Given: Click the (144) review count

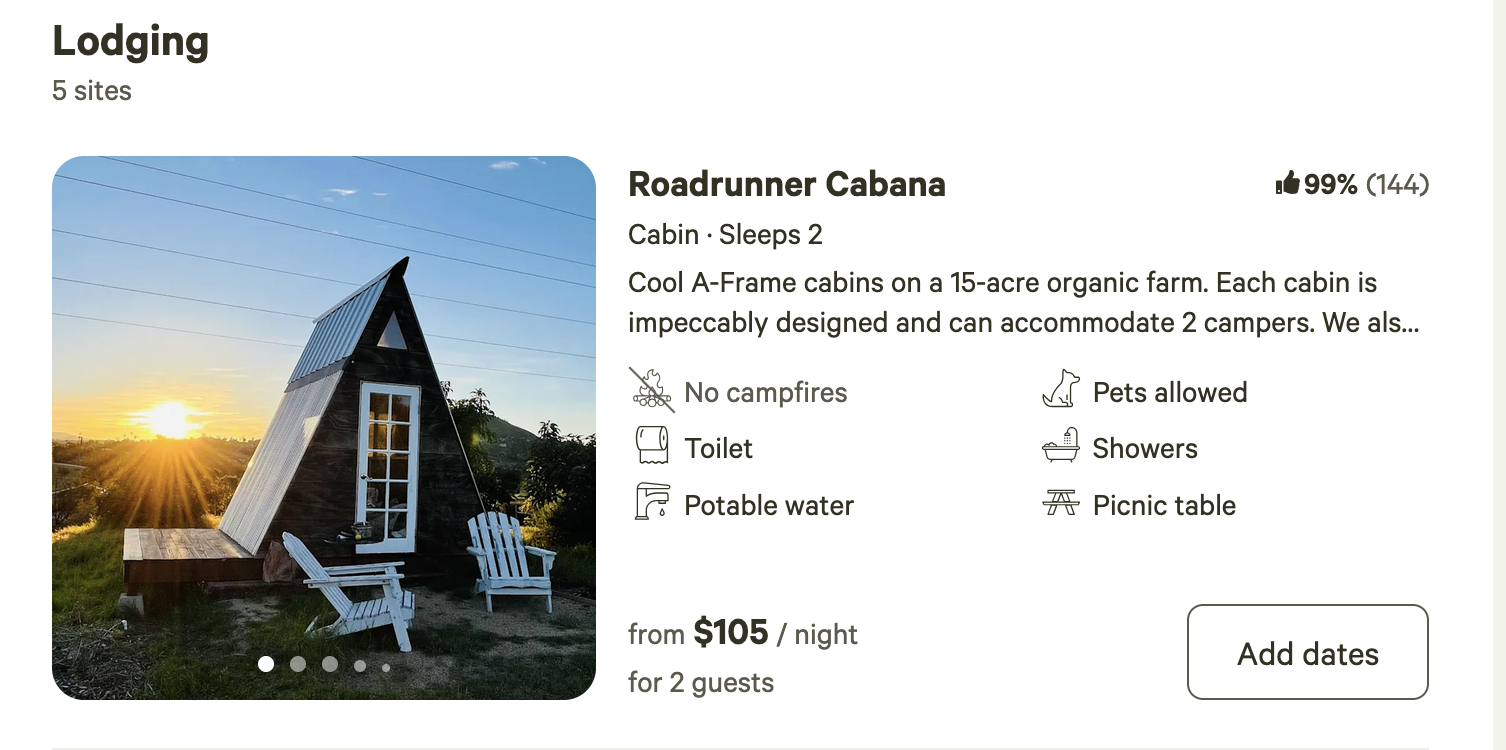Looking at the screenshot, I should pos(1397,184).
